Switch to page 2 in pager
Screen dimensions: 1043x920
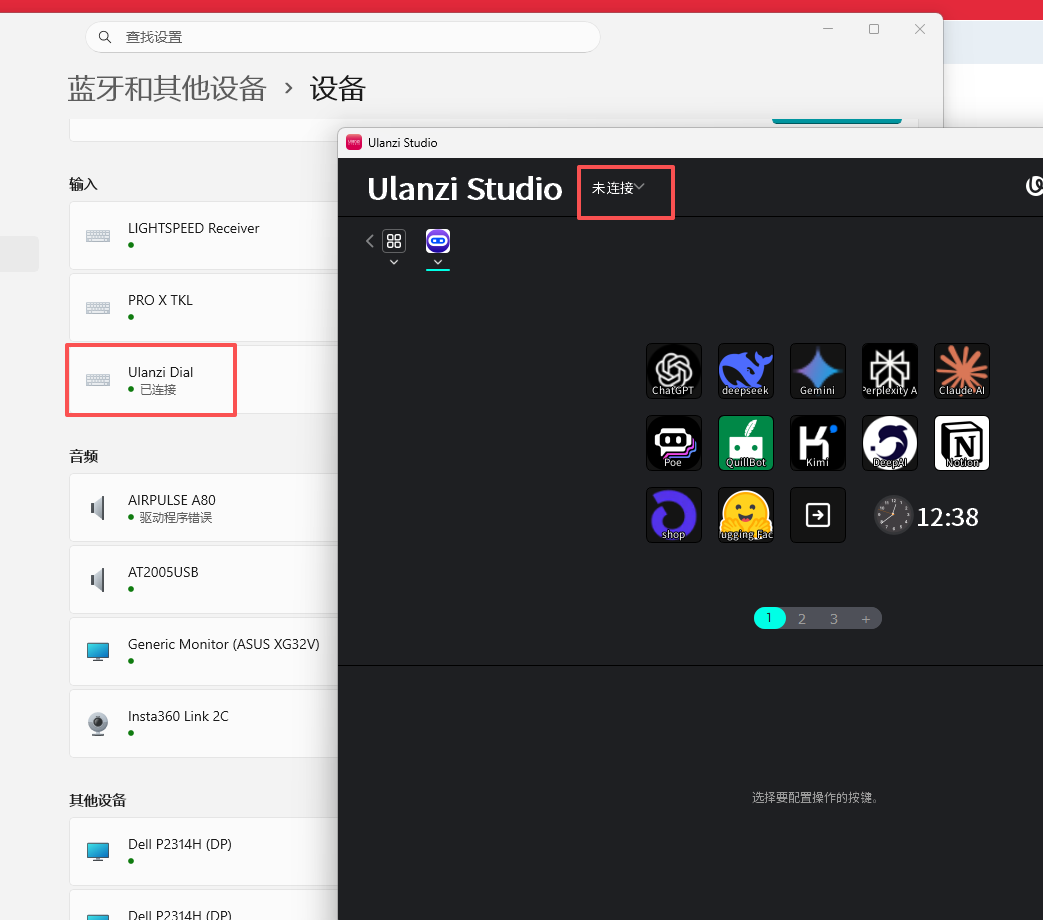[802, 619]
